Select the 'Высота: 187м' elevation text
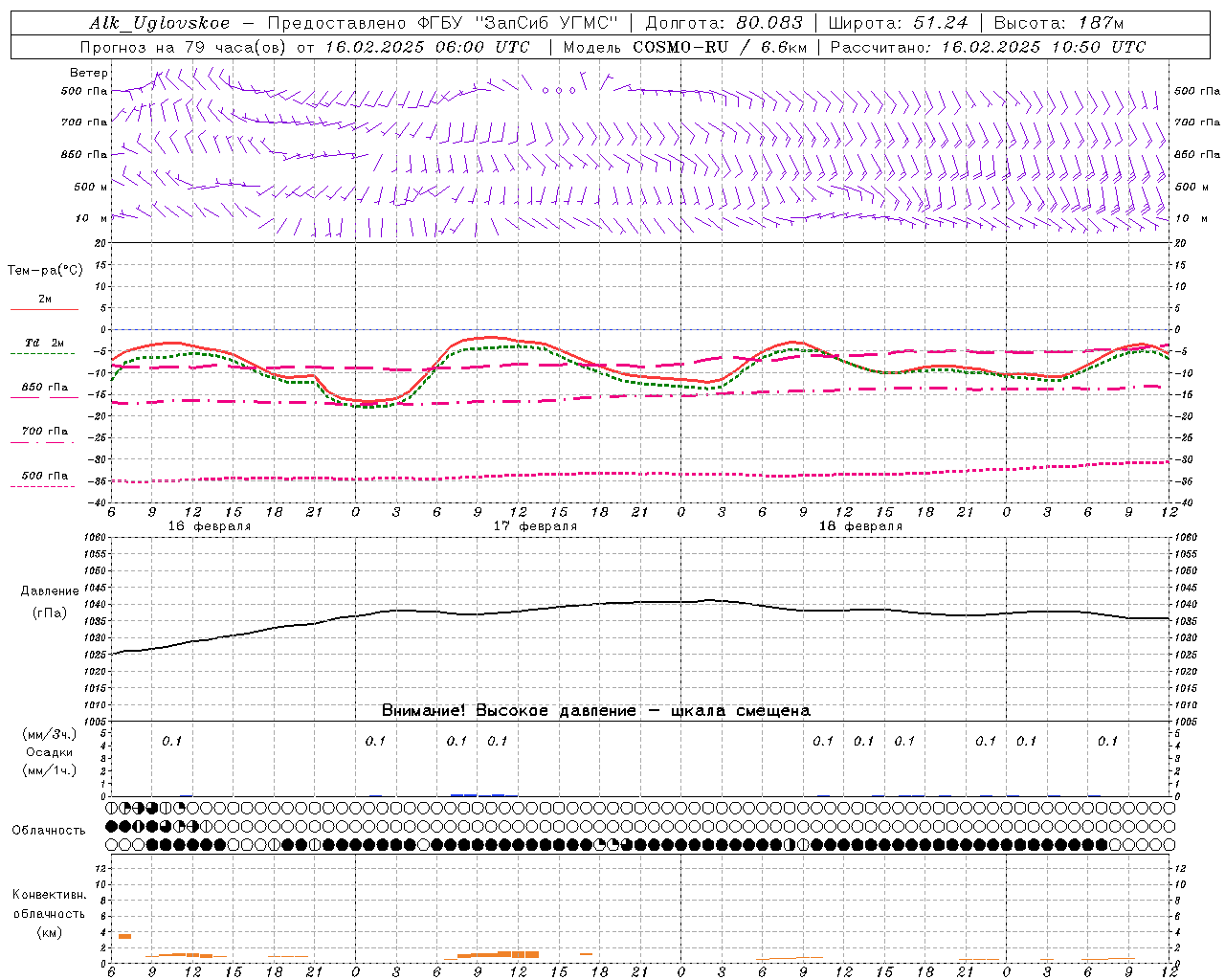1225x980 pixels. pyautogui.click(x=1058, y=24)
